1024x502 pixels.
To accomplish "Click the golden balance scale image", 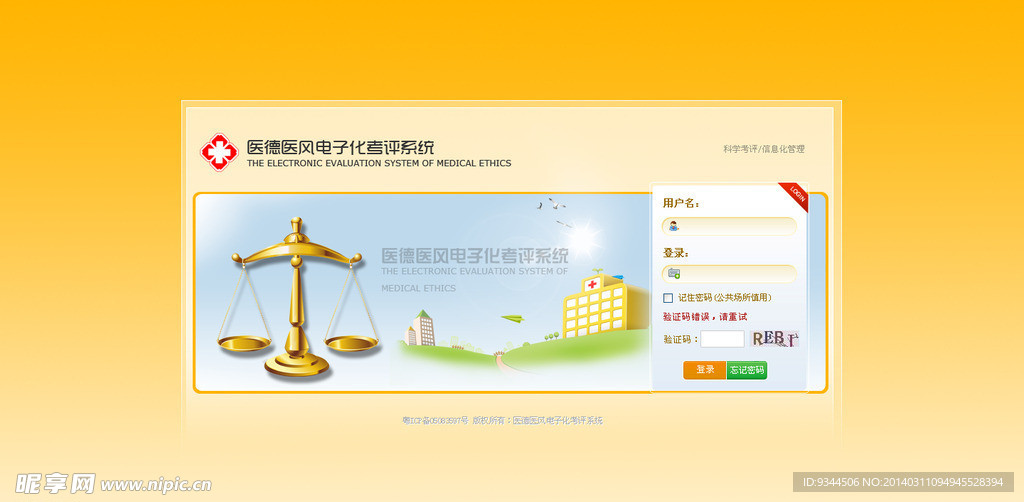I will pos(298,298).
